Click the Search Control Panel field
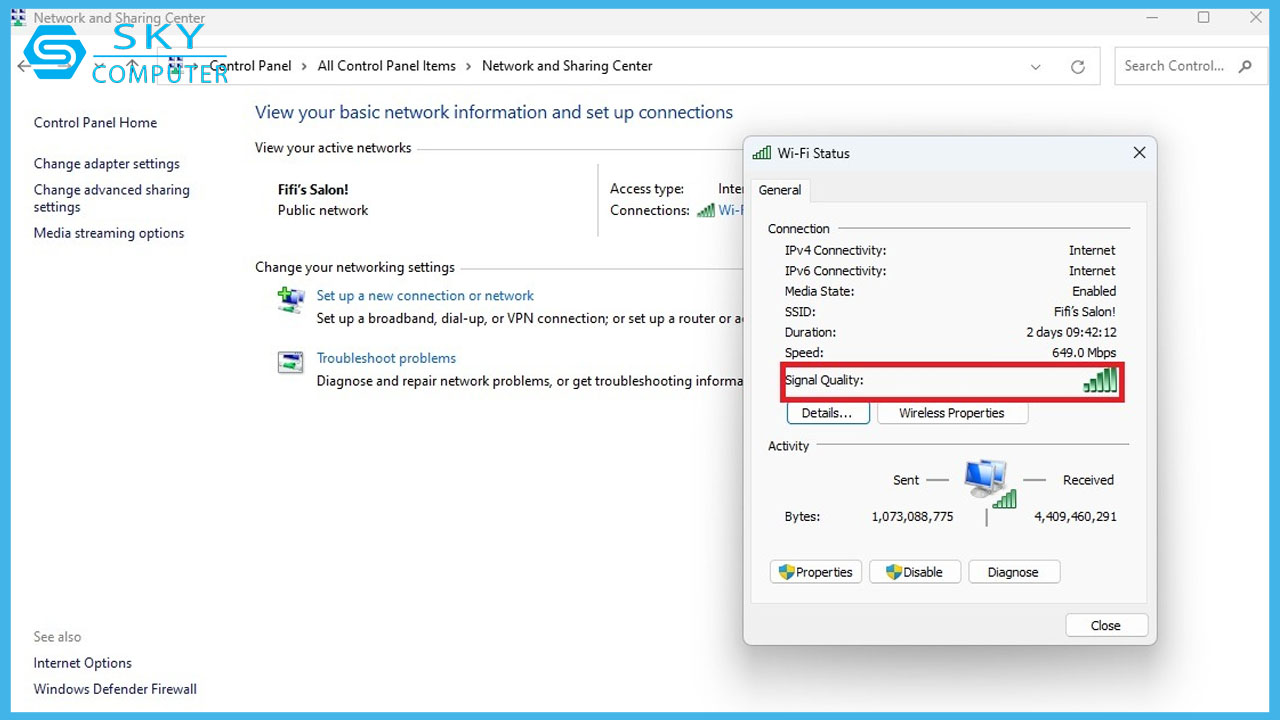Screen dimensions: 1280x720 pyautogui.click(x=1175, y=66)
